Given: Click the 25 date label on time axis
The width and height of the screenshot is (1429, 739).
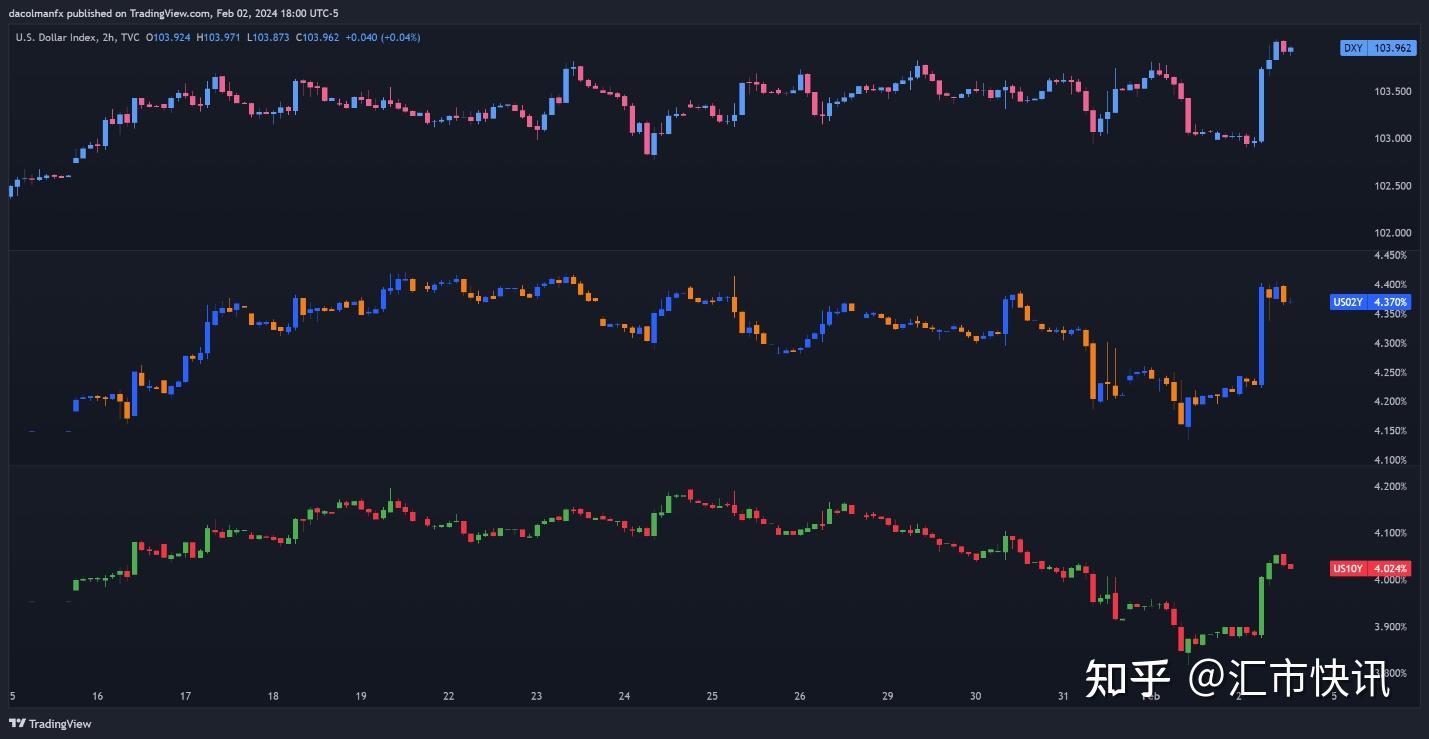Looking at the screenshot, I should pos(712,696).
